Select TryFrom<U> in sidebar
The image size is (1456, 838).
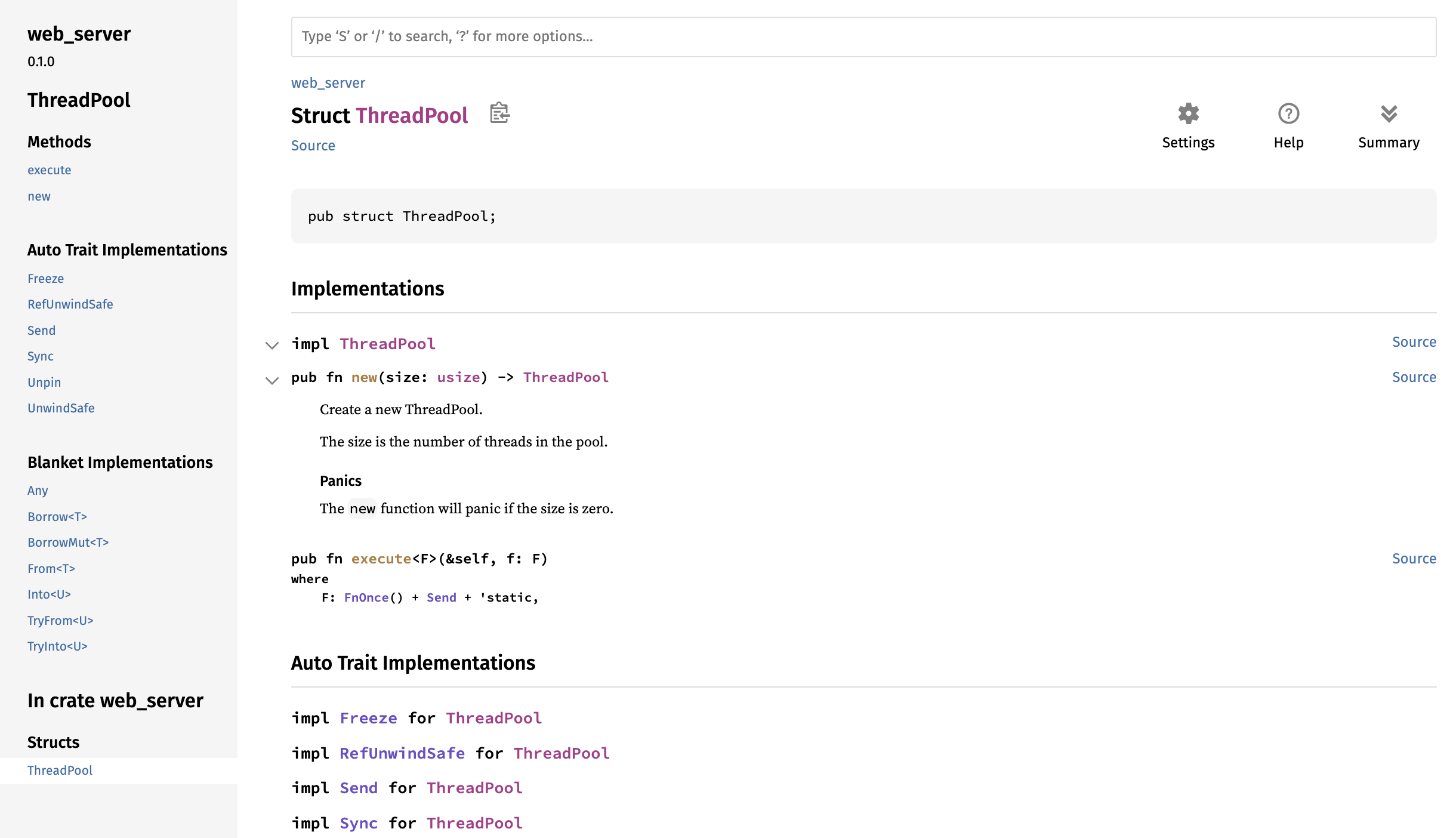tap(61, 621)
